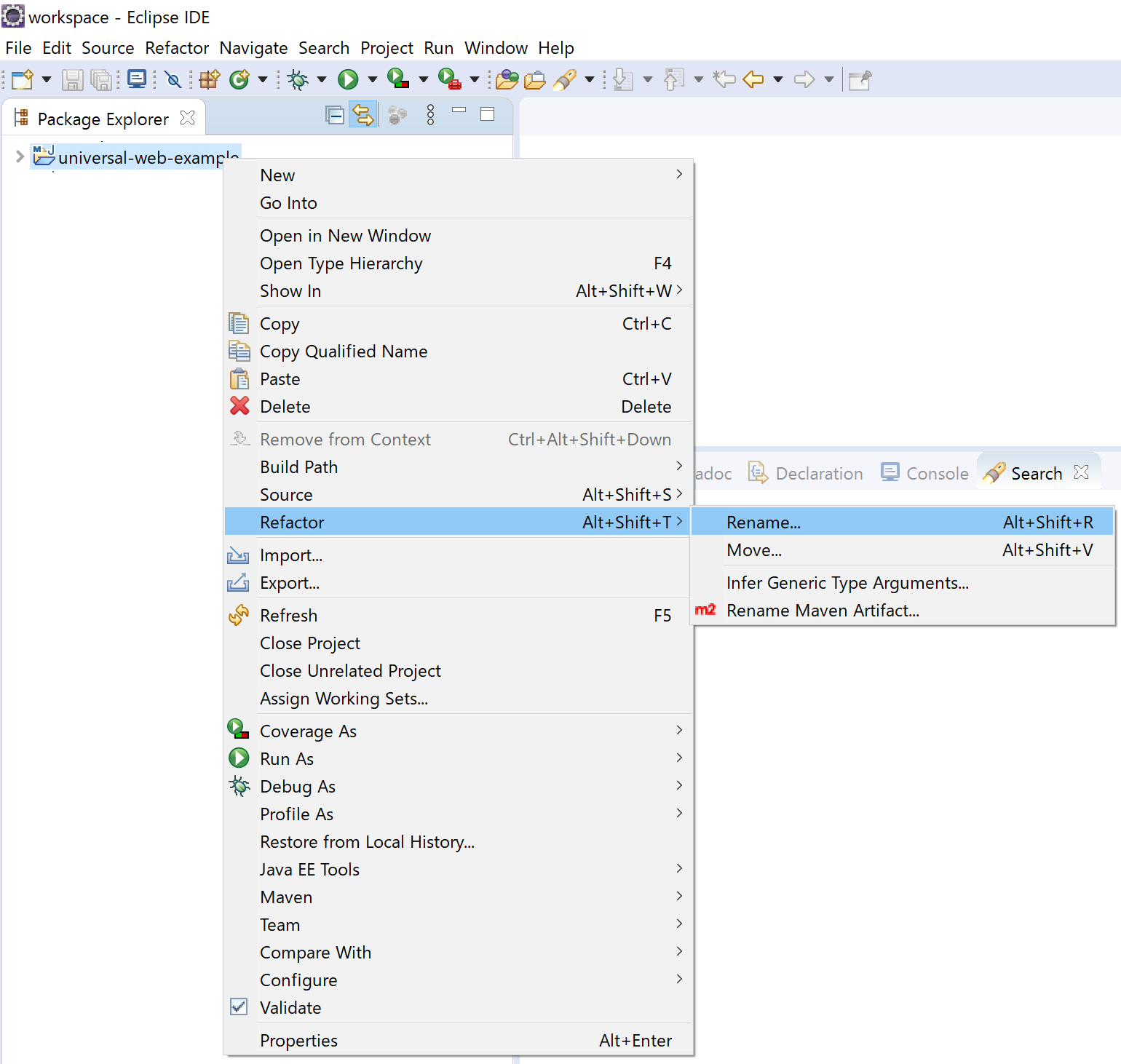1121x1064 pixels.
Task: Click the Save All toolbar icon
Action: click(101, 79)
